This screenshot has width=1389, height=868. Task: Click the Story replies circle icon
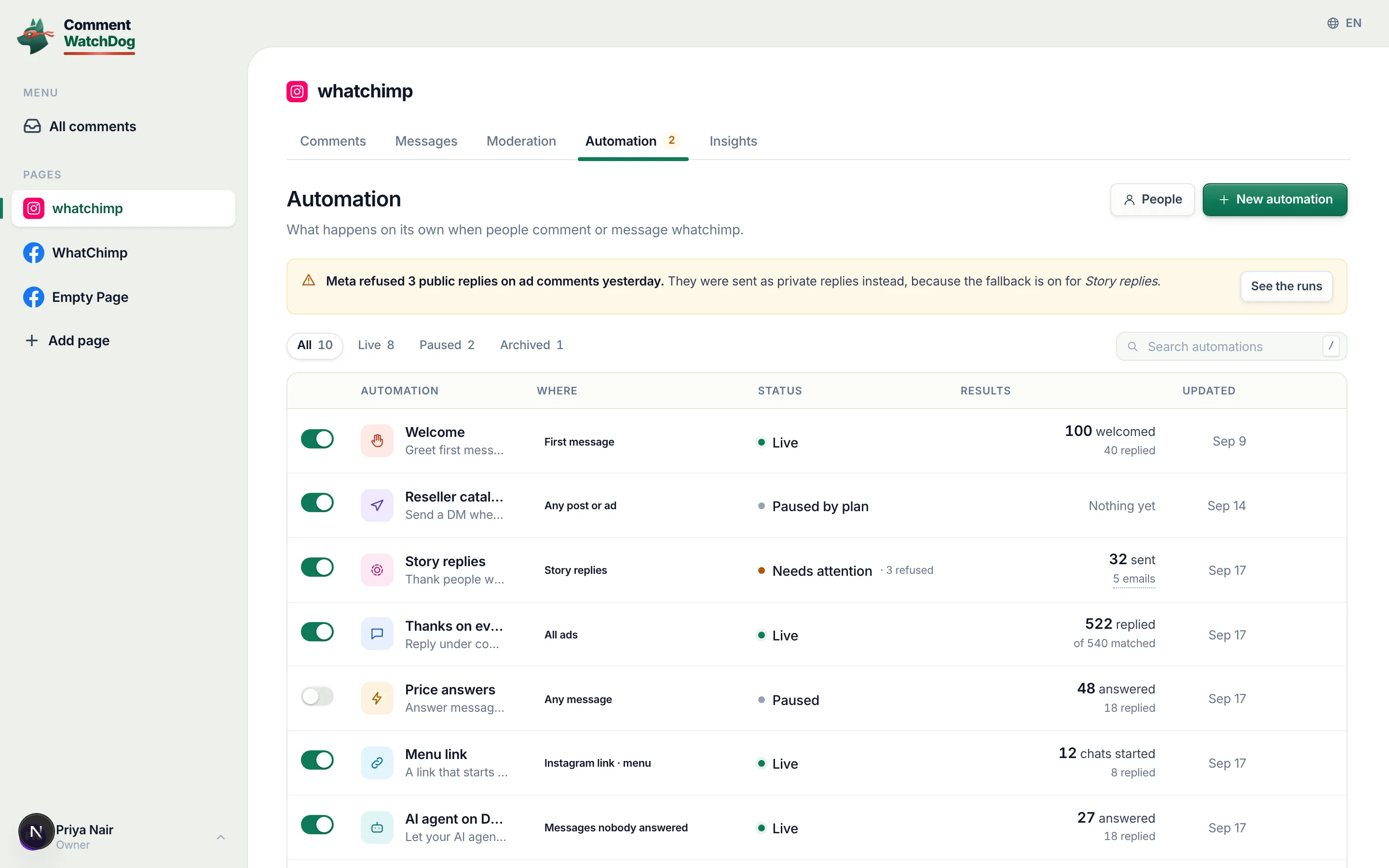pos(377,570)
